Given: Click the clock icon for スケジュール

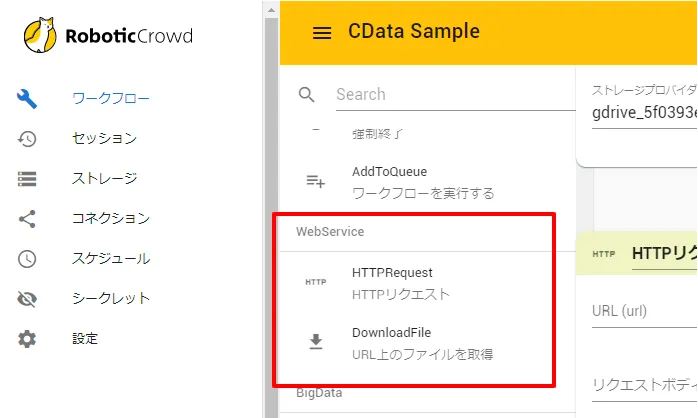Looking at the screenshot, I should coord(28,258).
